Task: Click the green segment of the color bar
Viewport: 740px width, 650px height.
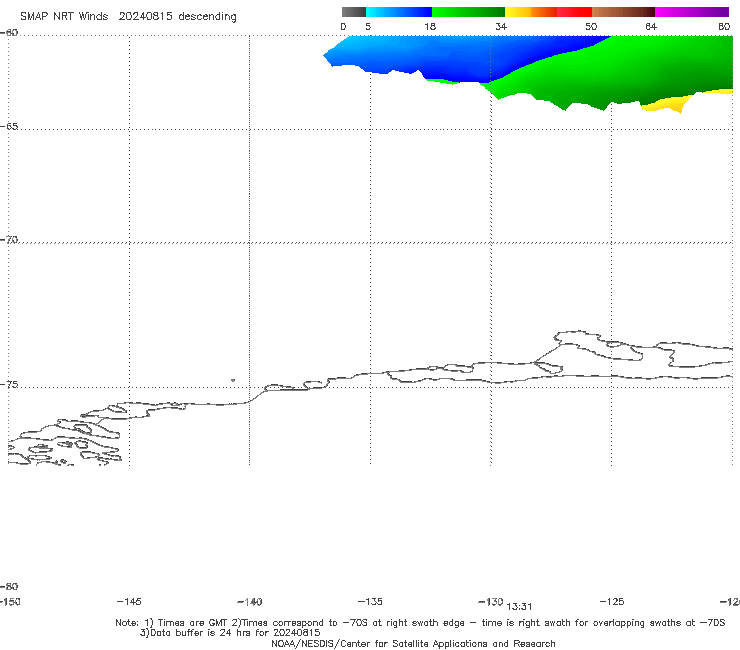Action: [468, 12]
